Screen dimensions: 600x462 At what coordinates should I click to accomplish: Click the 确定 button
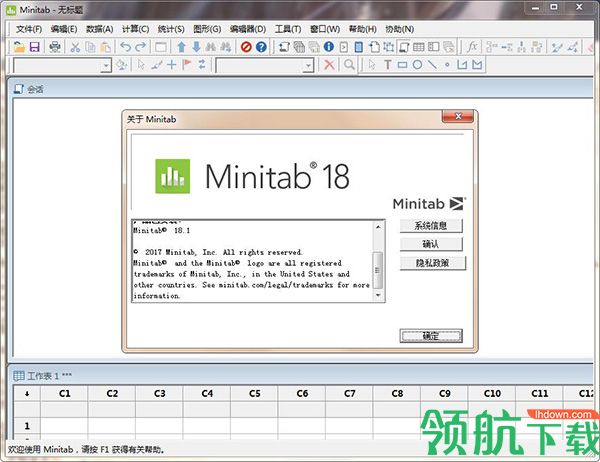point(431,336)
